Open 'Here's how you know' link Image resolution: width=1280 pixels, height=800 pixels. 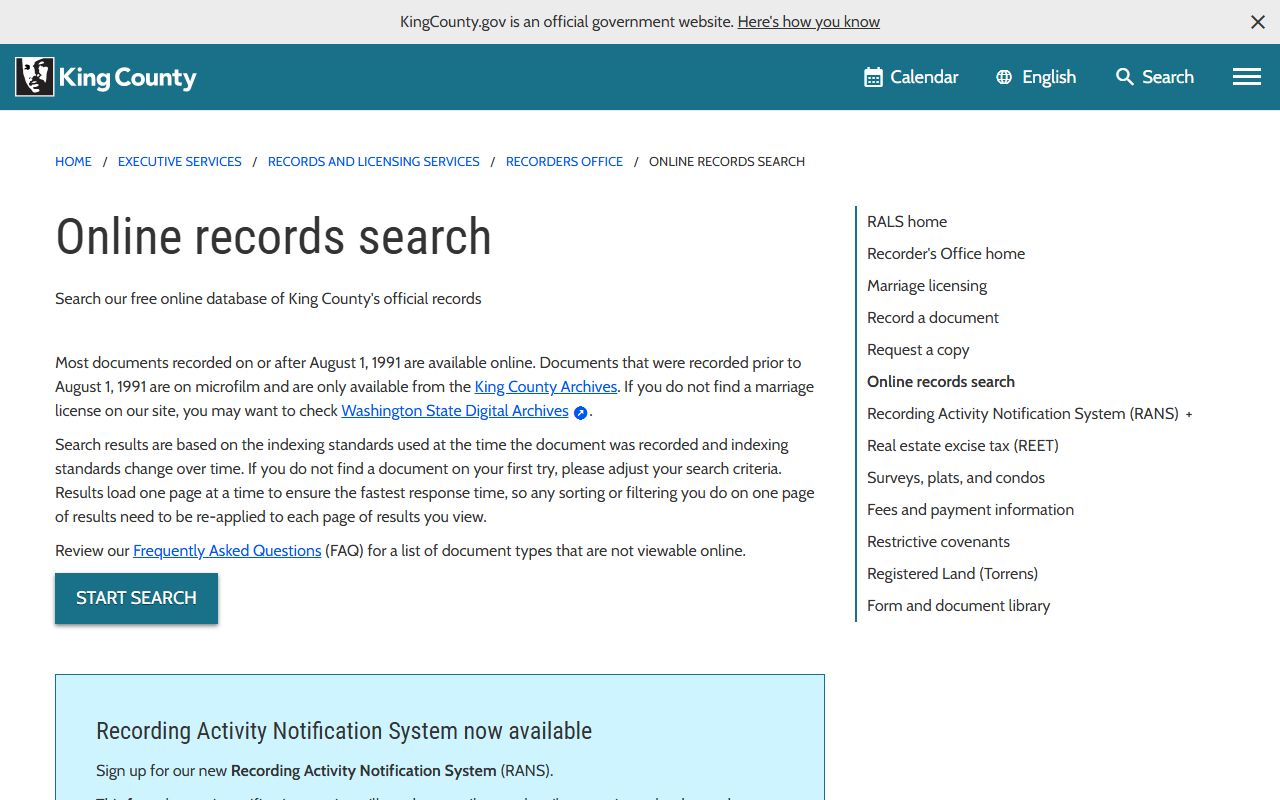point(809,22)
